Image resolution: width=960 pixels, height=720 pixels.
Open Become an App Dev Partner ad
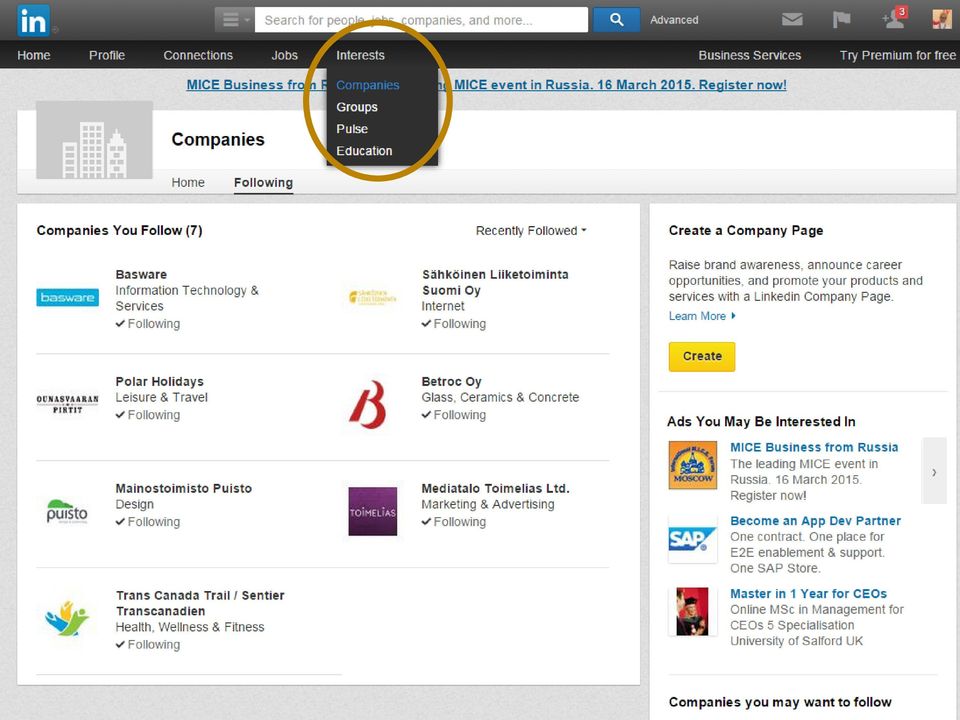[815, 521]
